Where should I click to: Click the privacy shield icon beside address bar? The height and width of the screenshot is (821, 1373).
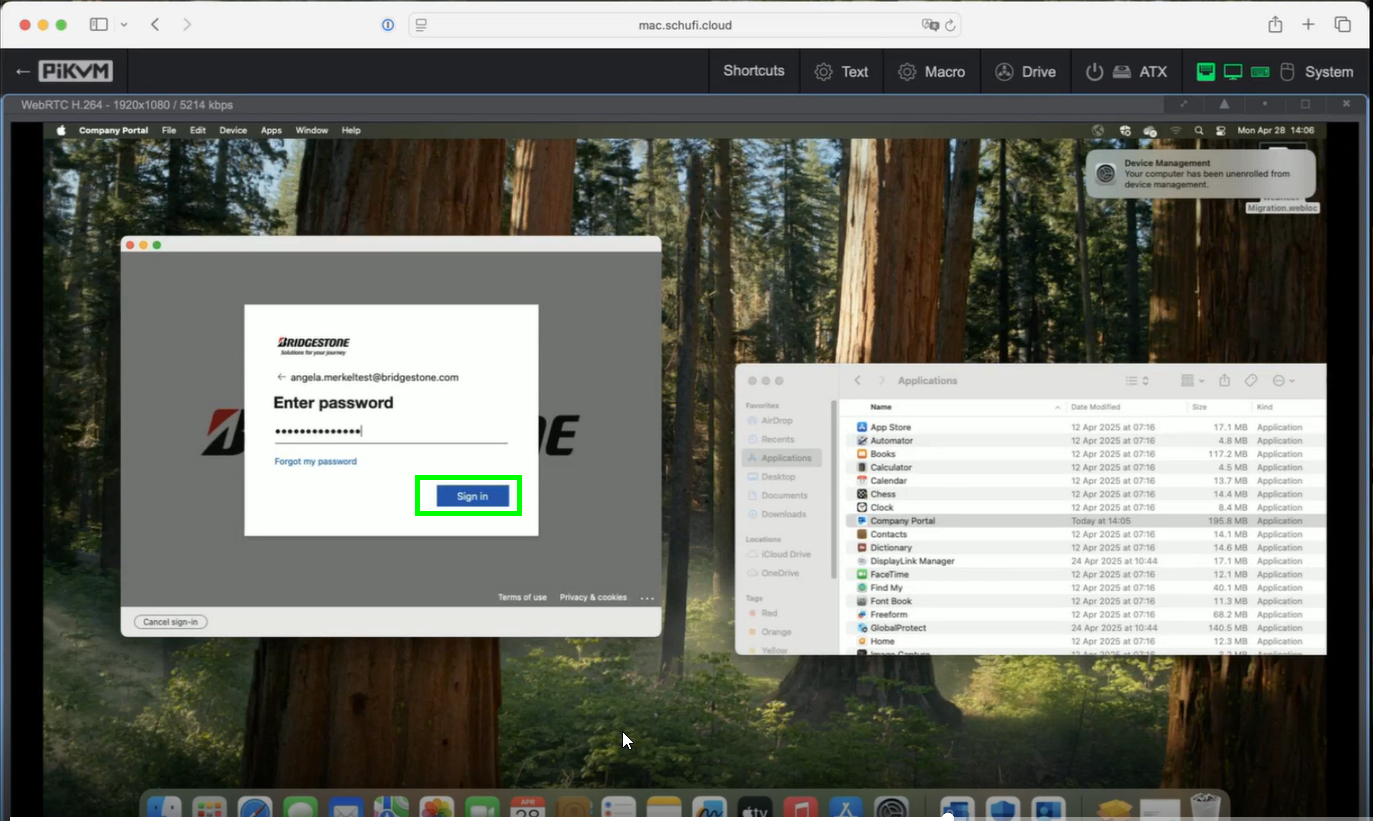pos(388,25)
